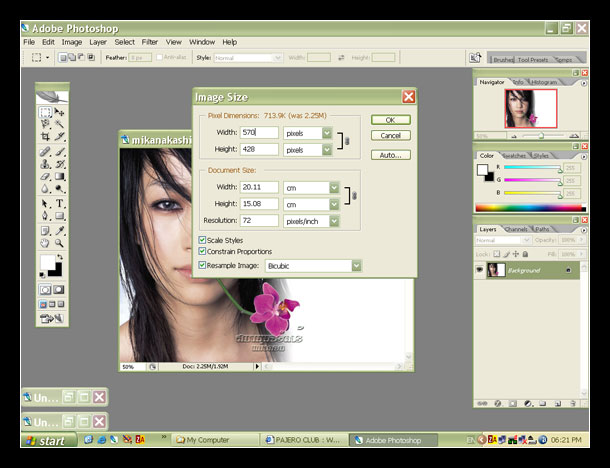
Task: Select the Rectangular Marquee tool
Action: [x=46, y=113]
